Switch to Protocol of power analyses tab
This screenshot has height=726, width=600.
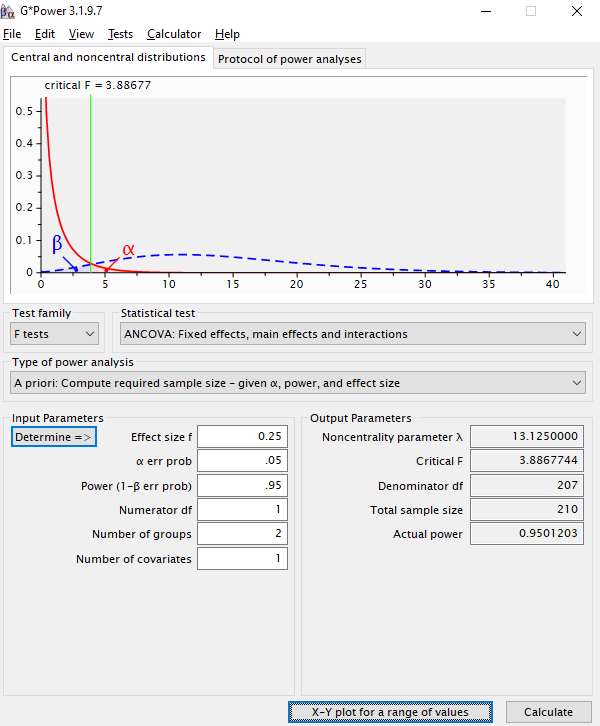tap(289, 59)
